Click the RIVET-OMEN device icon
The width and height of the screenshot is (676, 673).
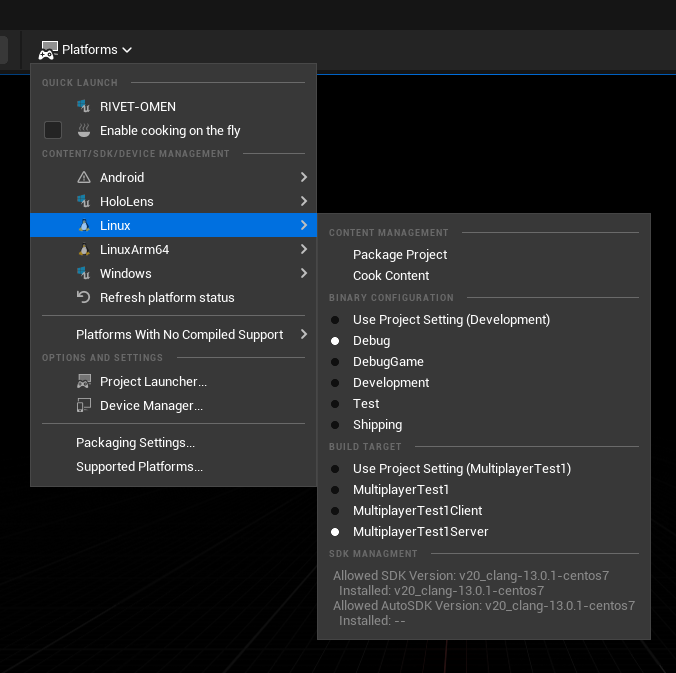(84, 107)
